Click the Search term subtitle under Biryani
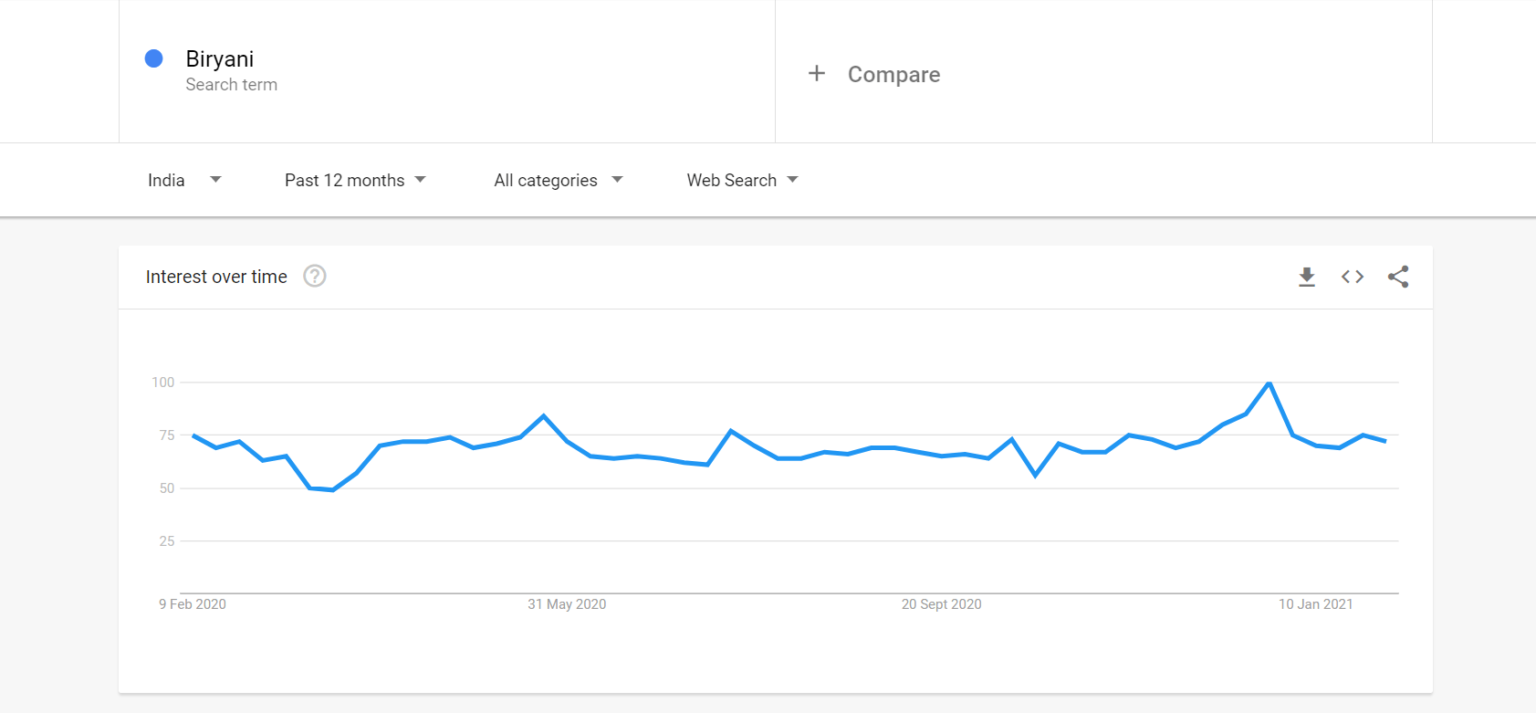1536x713 pixels. tap(231, 85)
